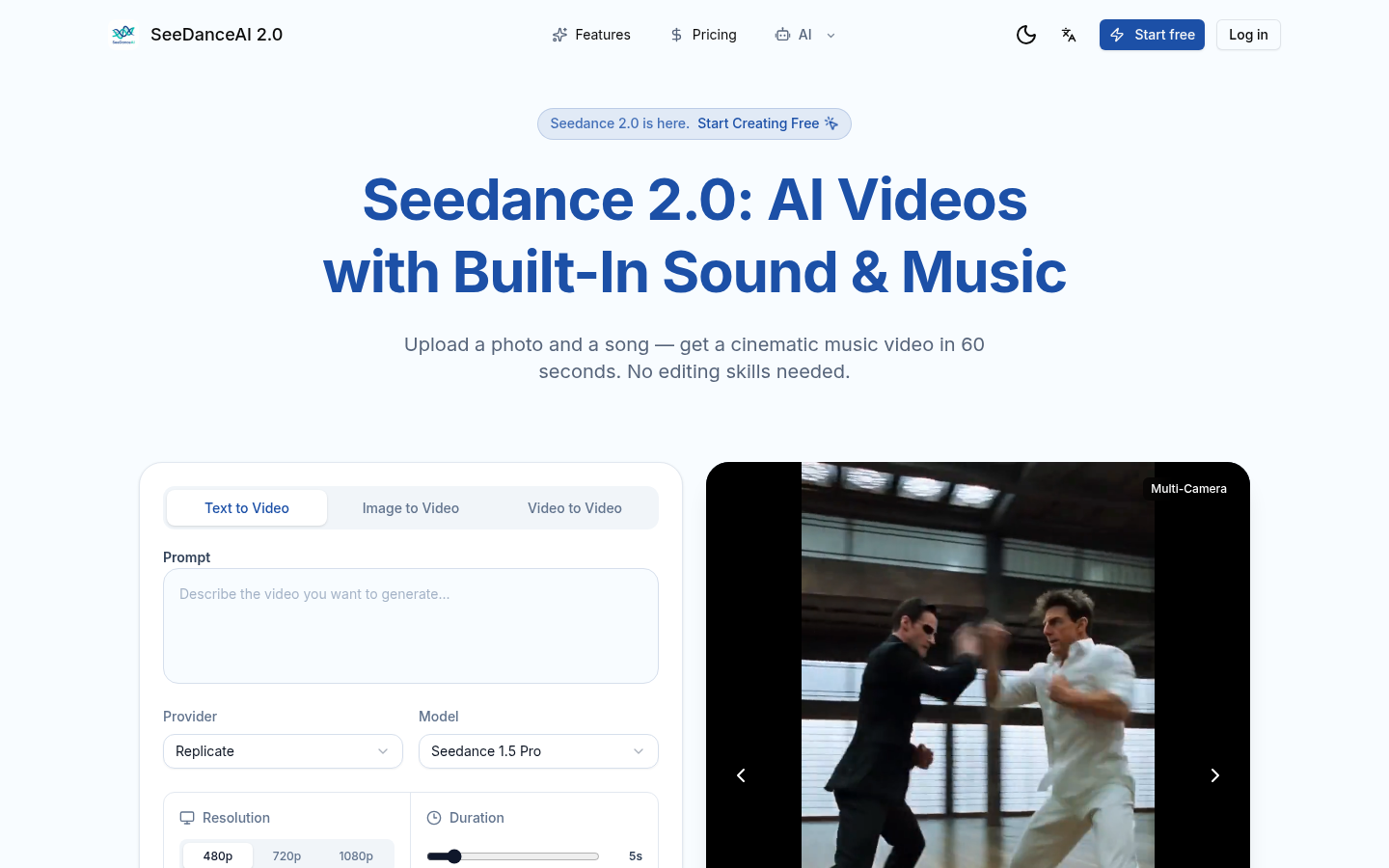Click the demo video preview

click(978, 665)
